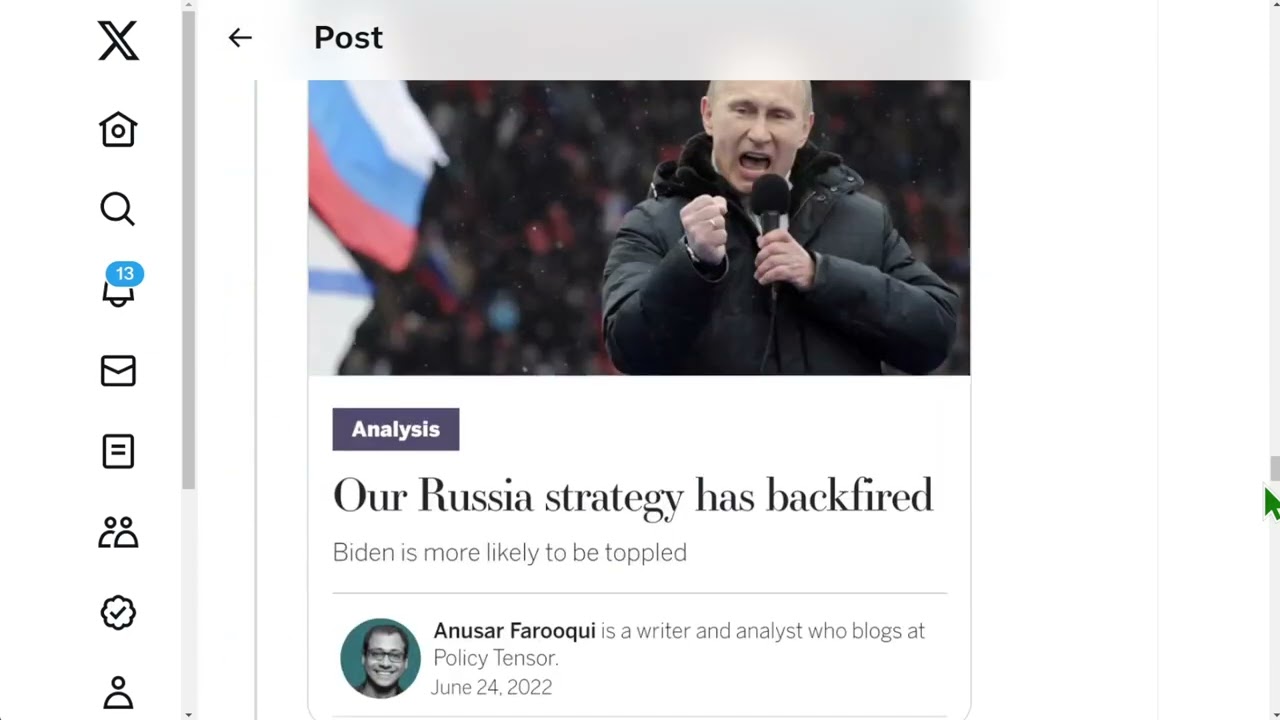
Task: Open Notifications bell with 13 badge
Action: click(120, 285)
